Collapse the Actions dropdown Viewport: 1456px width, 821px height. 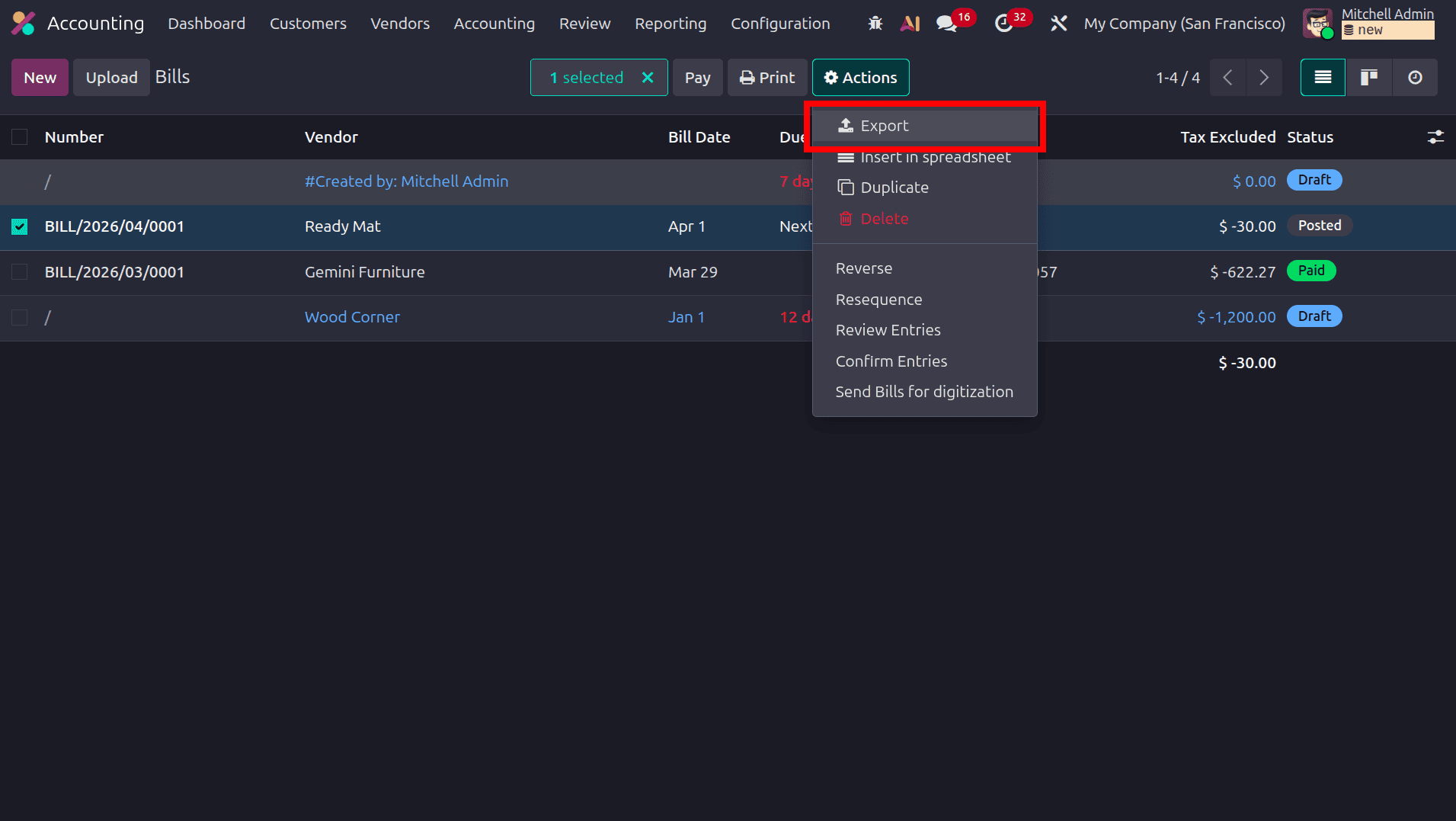point(860,78)
